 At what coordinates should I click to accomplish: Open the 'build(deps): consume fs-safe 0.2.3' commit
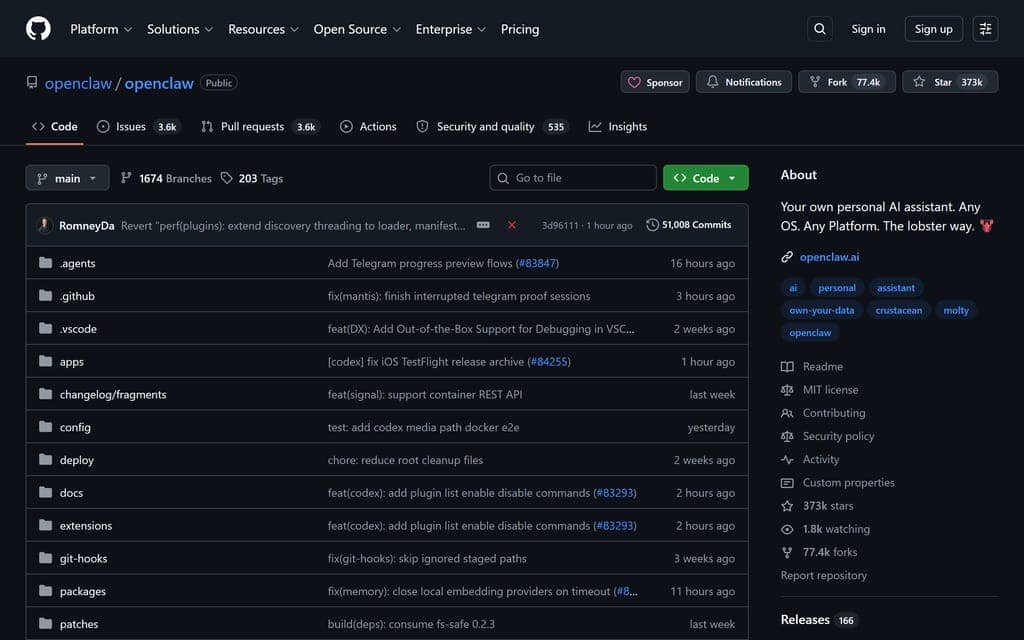(x=411, y=624)
